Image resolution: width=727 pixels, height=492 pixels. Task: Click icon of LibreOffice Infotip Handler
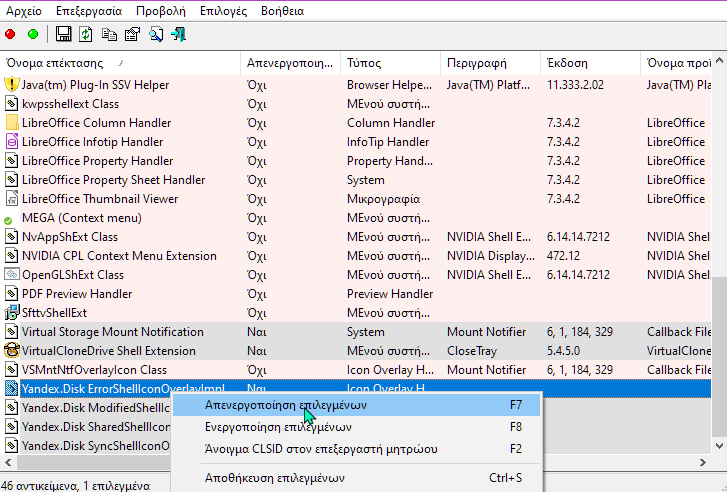click(x=12, y=142)
